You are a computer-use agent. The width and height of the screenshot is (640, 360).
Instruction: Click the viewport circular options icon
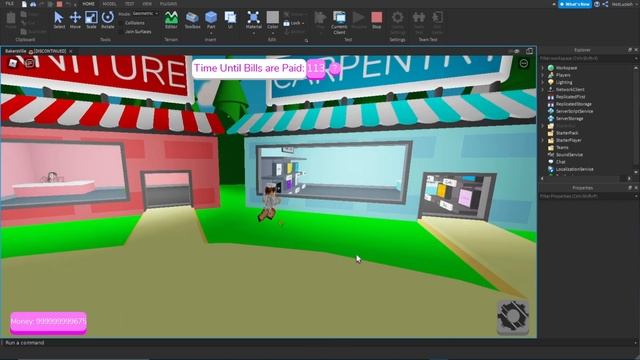coord(524,63)
